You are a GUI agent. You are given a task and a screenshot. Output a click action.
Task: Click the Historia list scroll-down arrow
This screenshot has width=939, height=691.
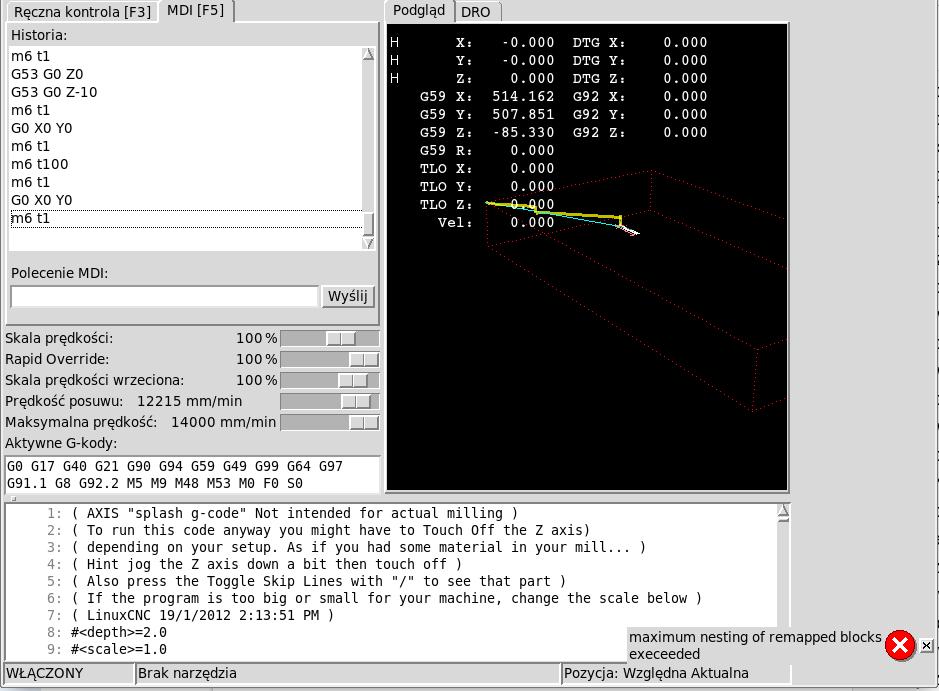[x=368, y=243]
